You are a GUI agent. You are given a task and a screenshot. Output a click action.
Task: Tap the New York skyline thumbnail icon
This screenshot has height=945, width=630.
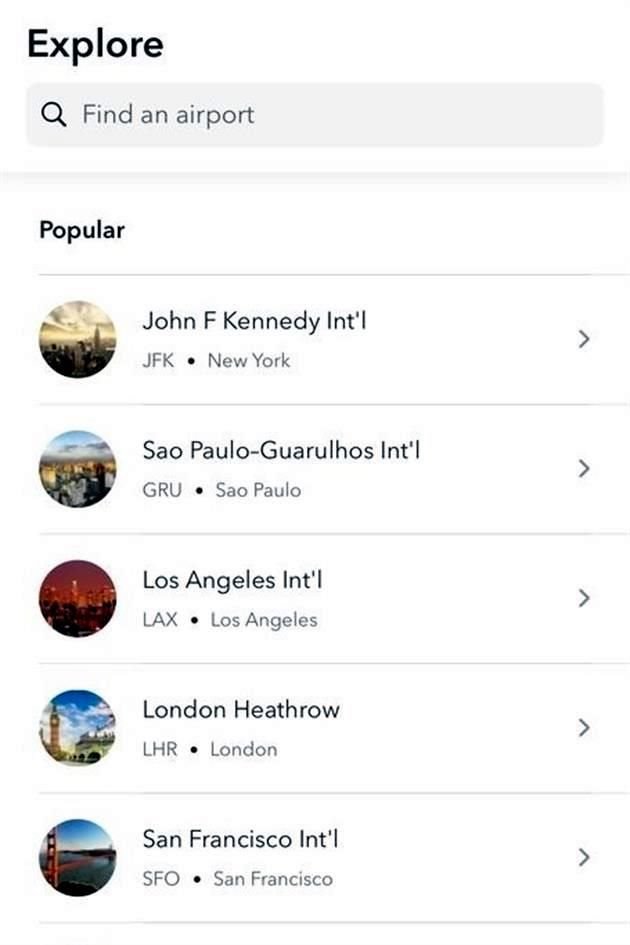click(x=77, y=340)
